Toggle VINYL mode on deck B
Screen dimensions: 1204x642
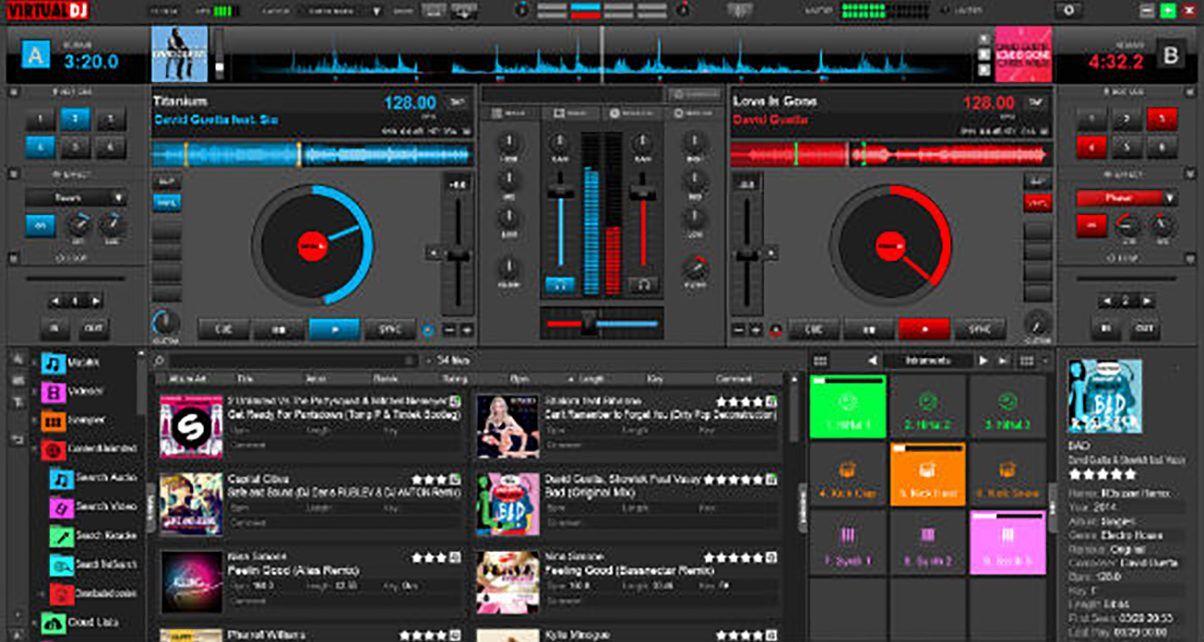click(x=1038, y=203)
